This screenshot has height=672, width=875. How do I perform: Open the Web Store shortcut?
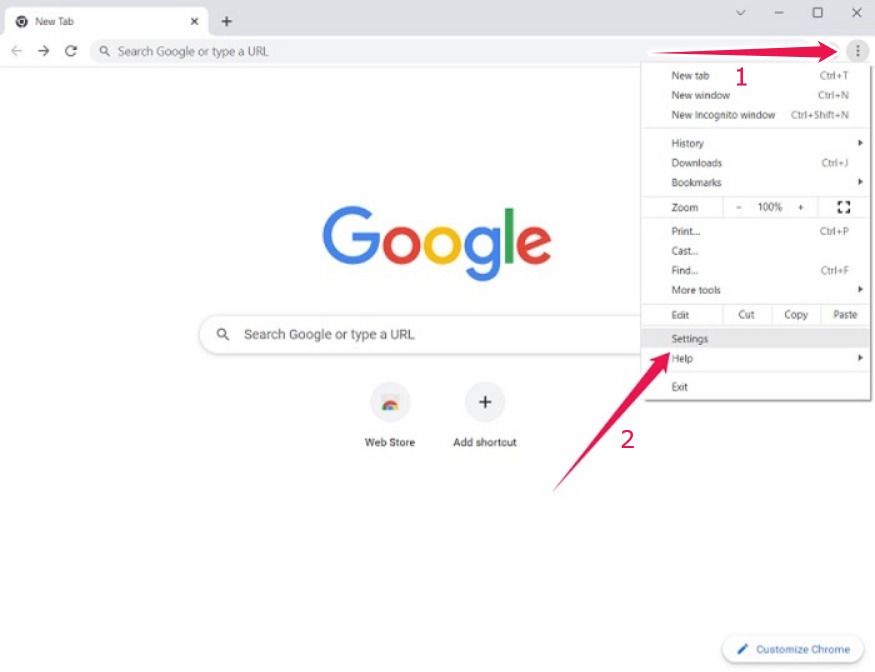pyautogui.click(x=390, y=402)
